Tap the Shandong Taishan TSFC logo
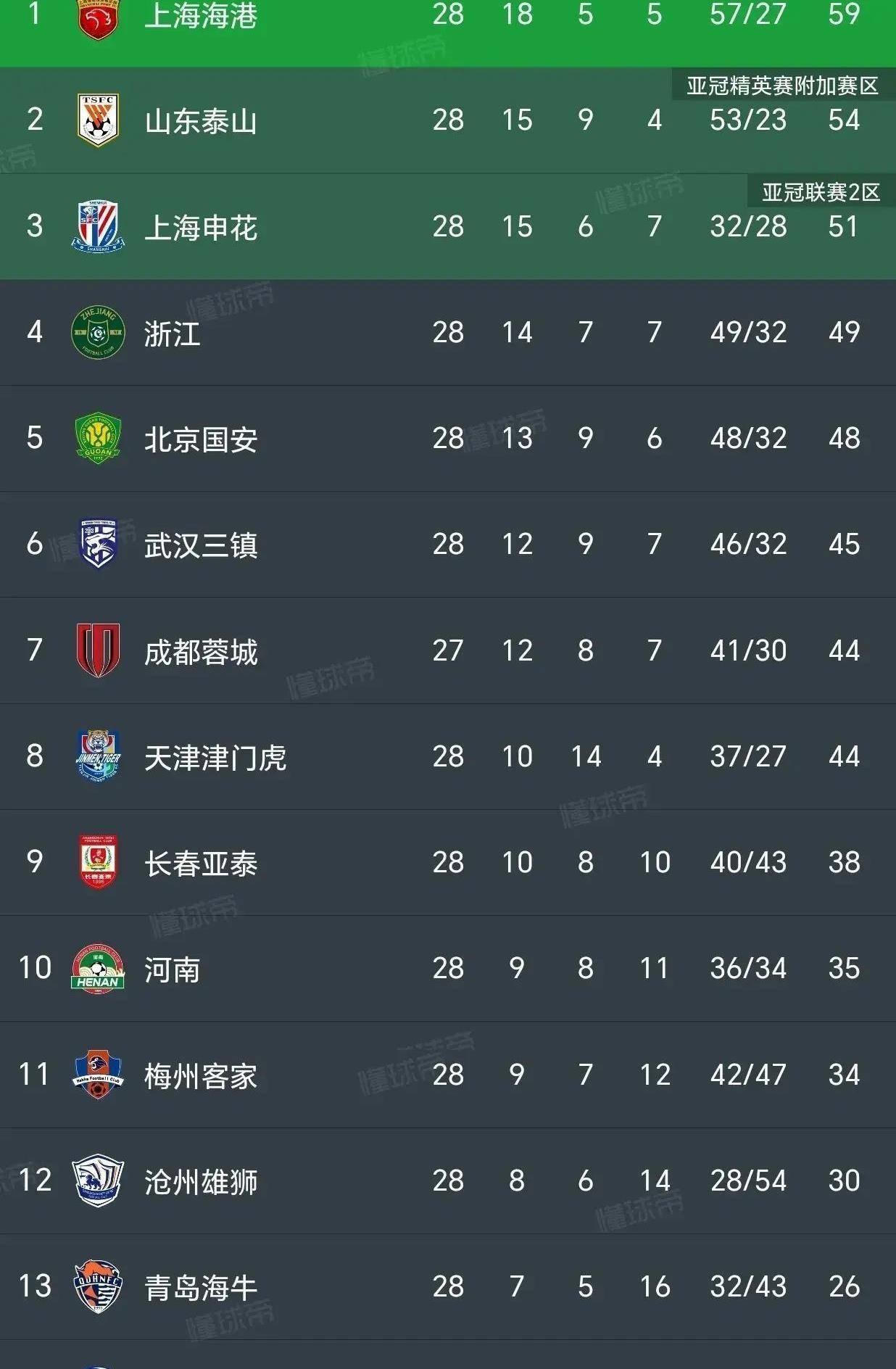Image resolution: width=896 pixels, height=1369 pixels. point(98,120)
